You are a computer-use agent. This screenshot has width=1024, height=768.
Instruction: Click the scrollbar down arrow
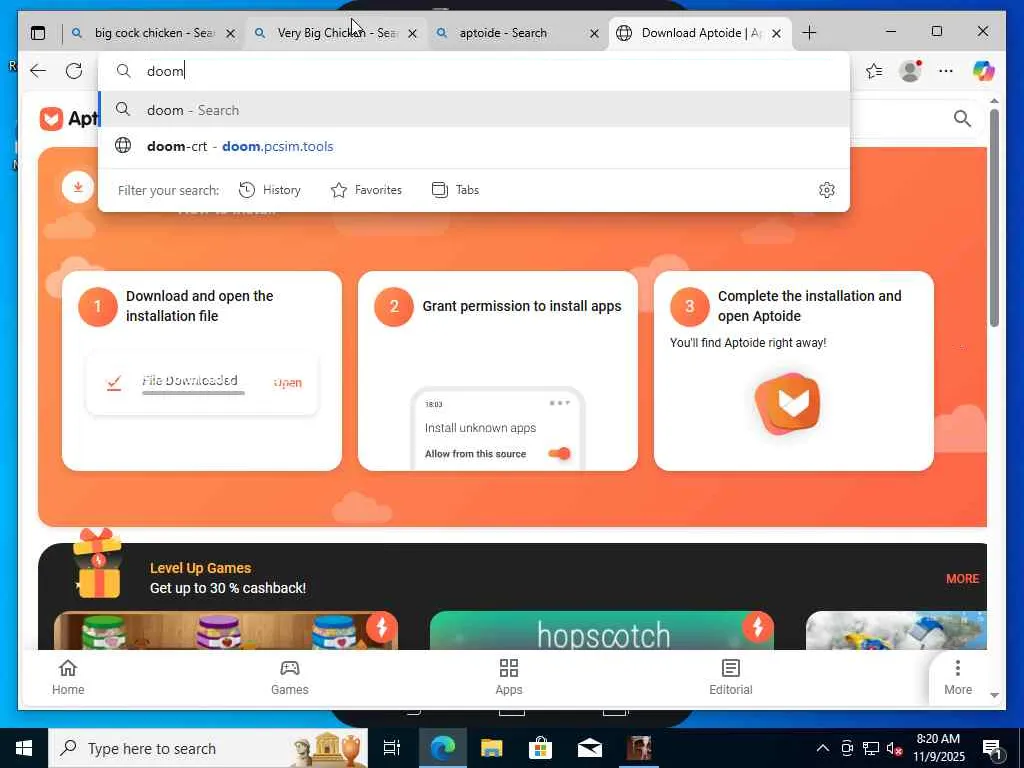[x=994, y=696]
